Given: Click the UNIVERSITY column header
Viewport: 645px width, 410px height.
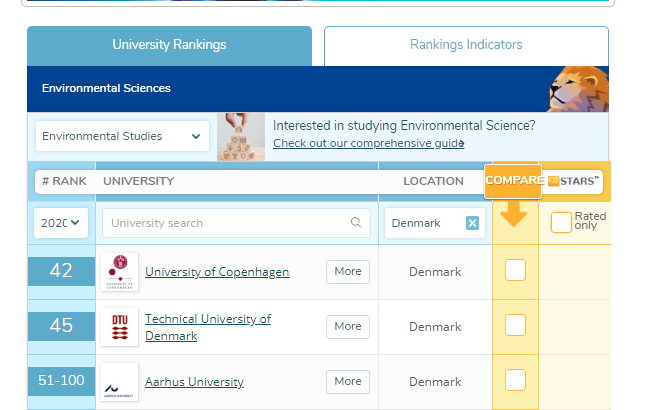Looking at the screenshot, I should click(139, 181).
